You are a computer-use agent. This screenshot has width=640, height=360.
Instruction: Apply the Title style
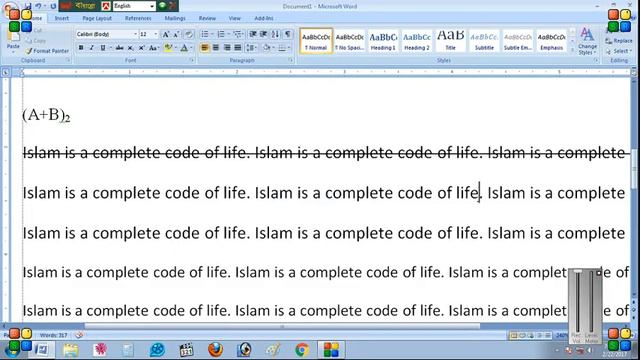pos(451,41)
